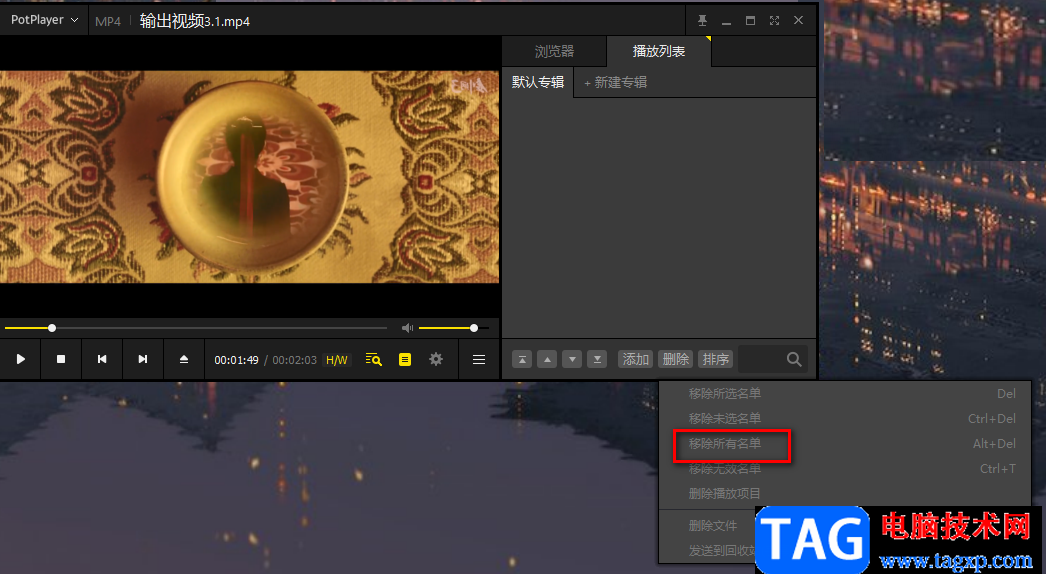Click the title 输出视频3.1.mp4
Image resolution: width=1046 pixels, height=574 pixels.
pos(195,21)
